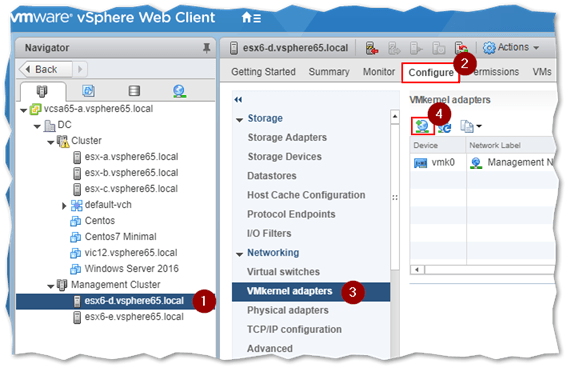Switch to the Summary tab
Image resolution: width=567 pixels, height=368 pixels.
[x=329, y=72]
